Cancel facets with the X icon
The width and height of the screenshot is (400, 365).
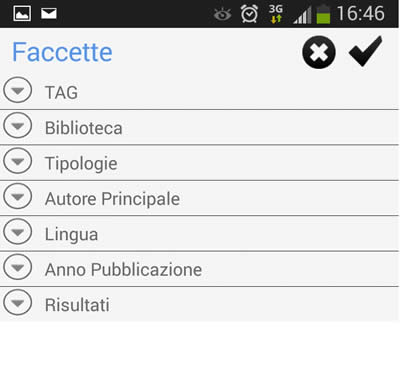pos(319,52)
